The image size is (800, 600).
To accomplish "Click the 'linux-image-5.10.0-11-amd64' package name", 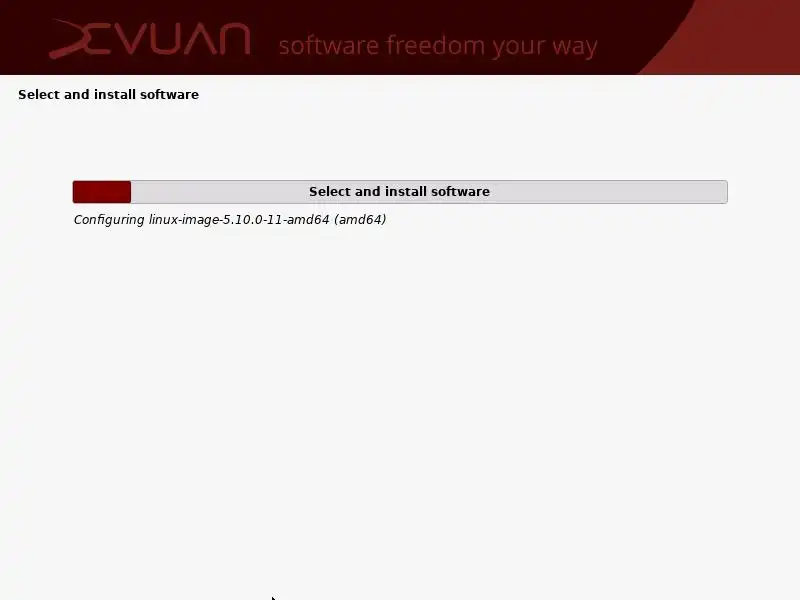I will (x=239, y=219).
